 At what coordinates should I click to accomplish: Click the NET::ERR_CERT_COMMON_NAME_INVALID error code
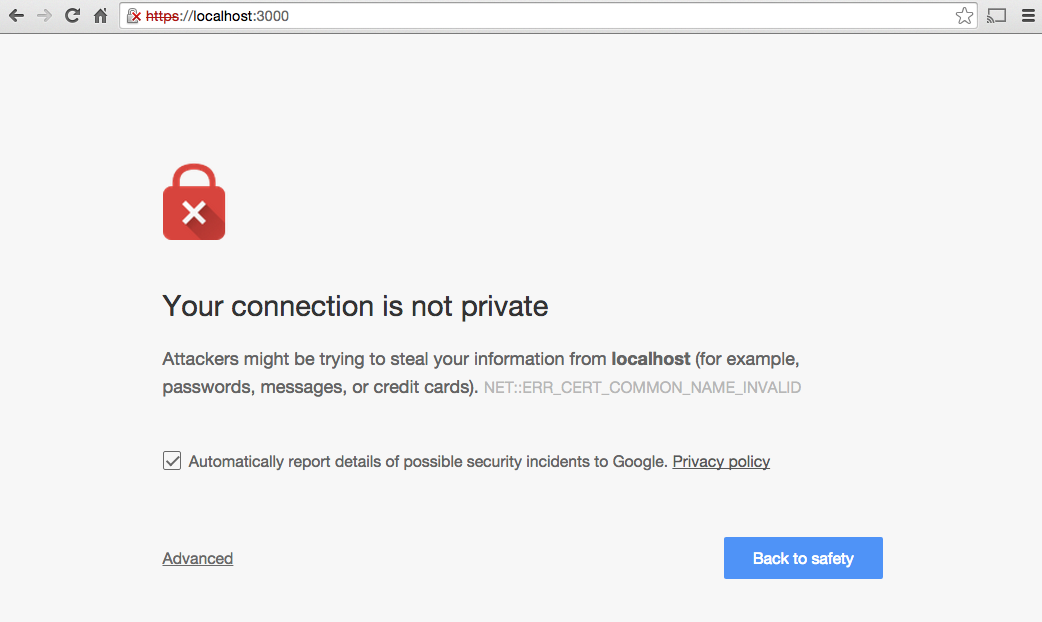tap(642, 387)
